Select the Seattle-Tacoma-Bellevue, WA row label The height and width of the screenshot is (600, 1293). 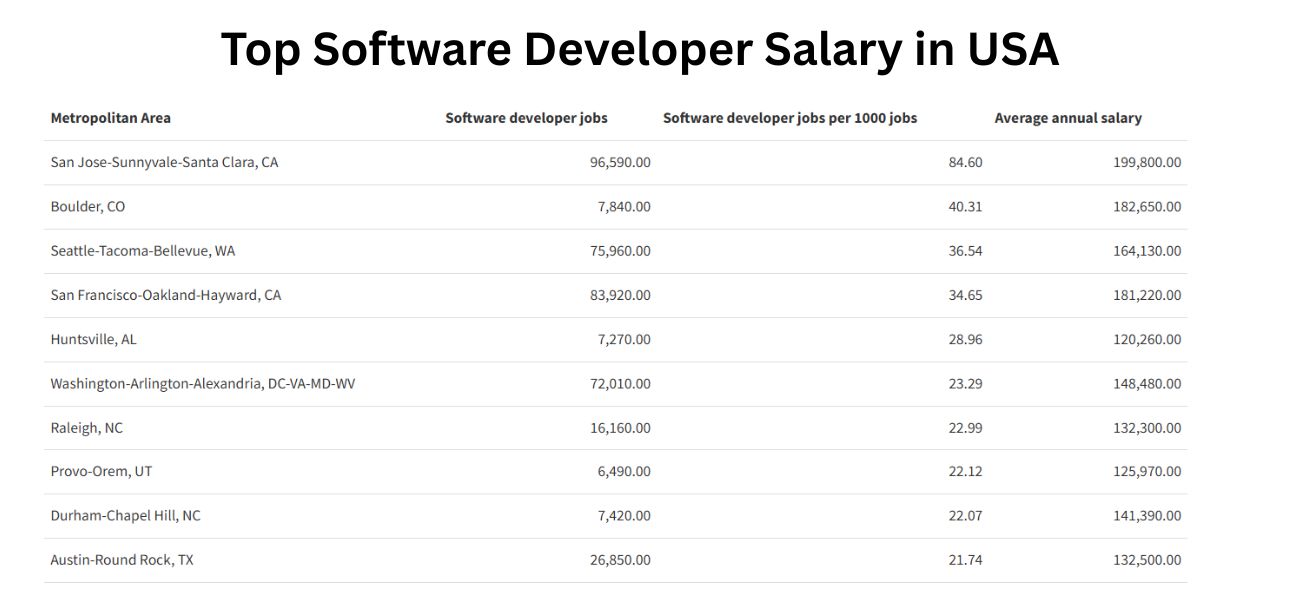(143, 251)
